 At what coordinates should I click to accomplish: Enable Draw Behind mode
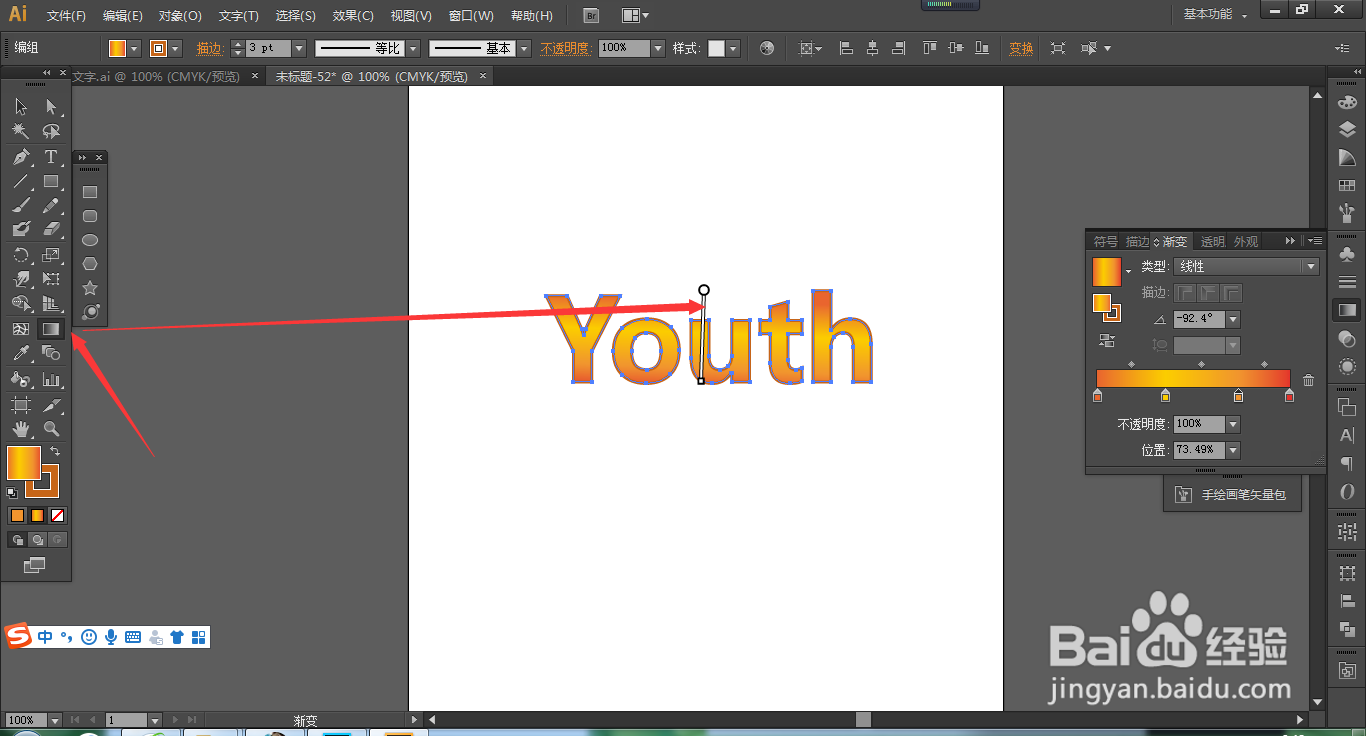(37, 540)
